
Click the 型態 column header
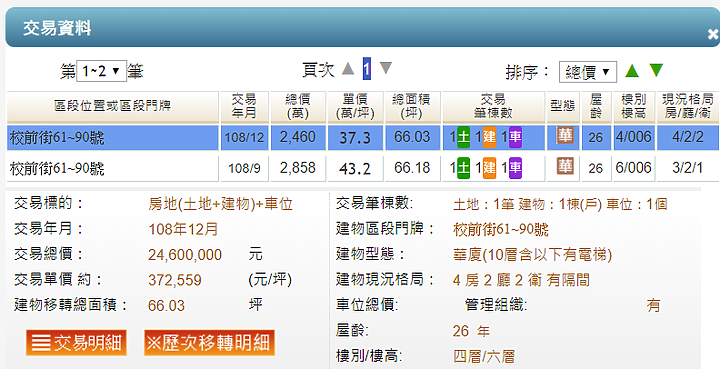563,107
